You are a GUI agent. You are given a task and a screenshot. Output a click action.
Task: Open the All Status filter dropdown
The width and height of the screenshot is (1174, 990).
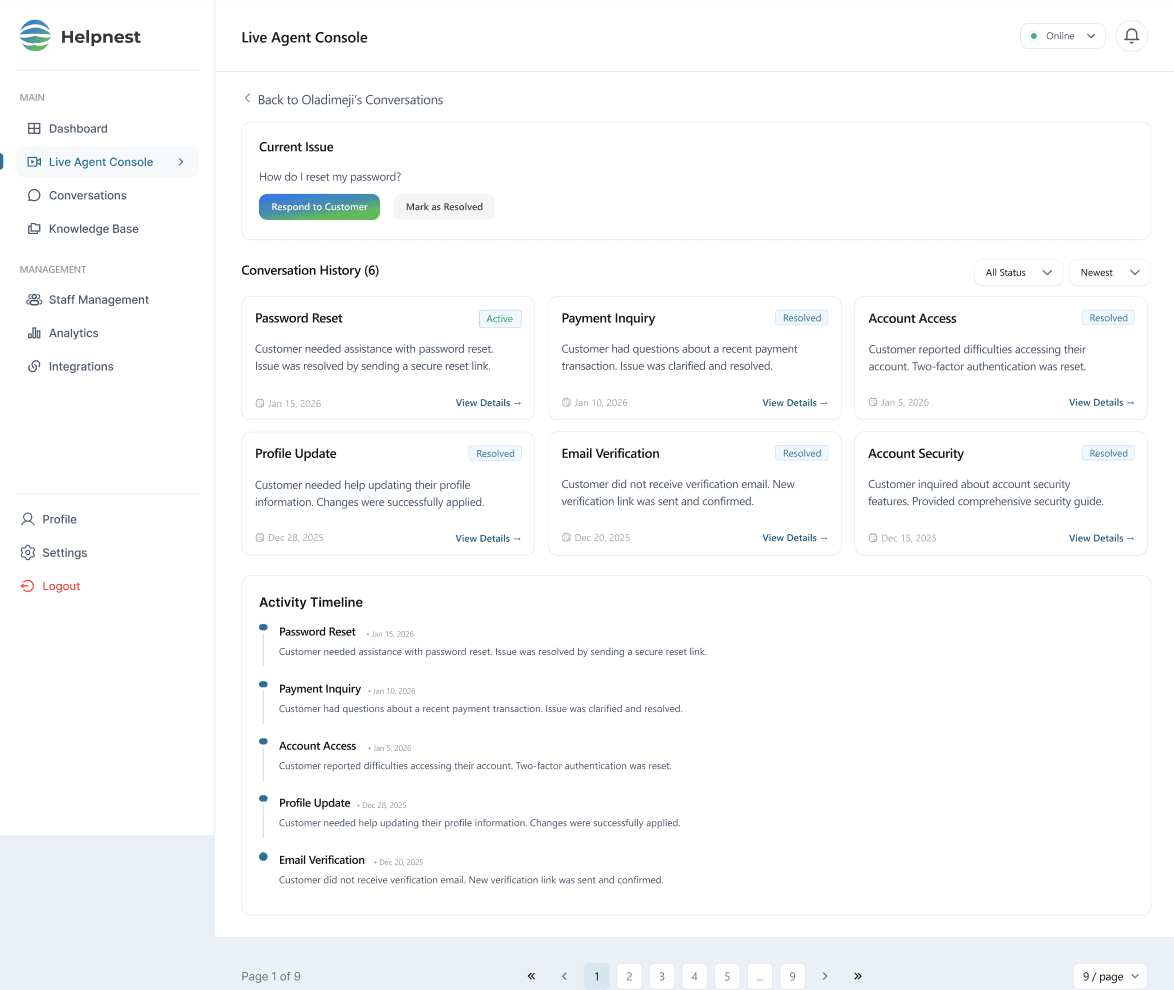coord(1018,273)
